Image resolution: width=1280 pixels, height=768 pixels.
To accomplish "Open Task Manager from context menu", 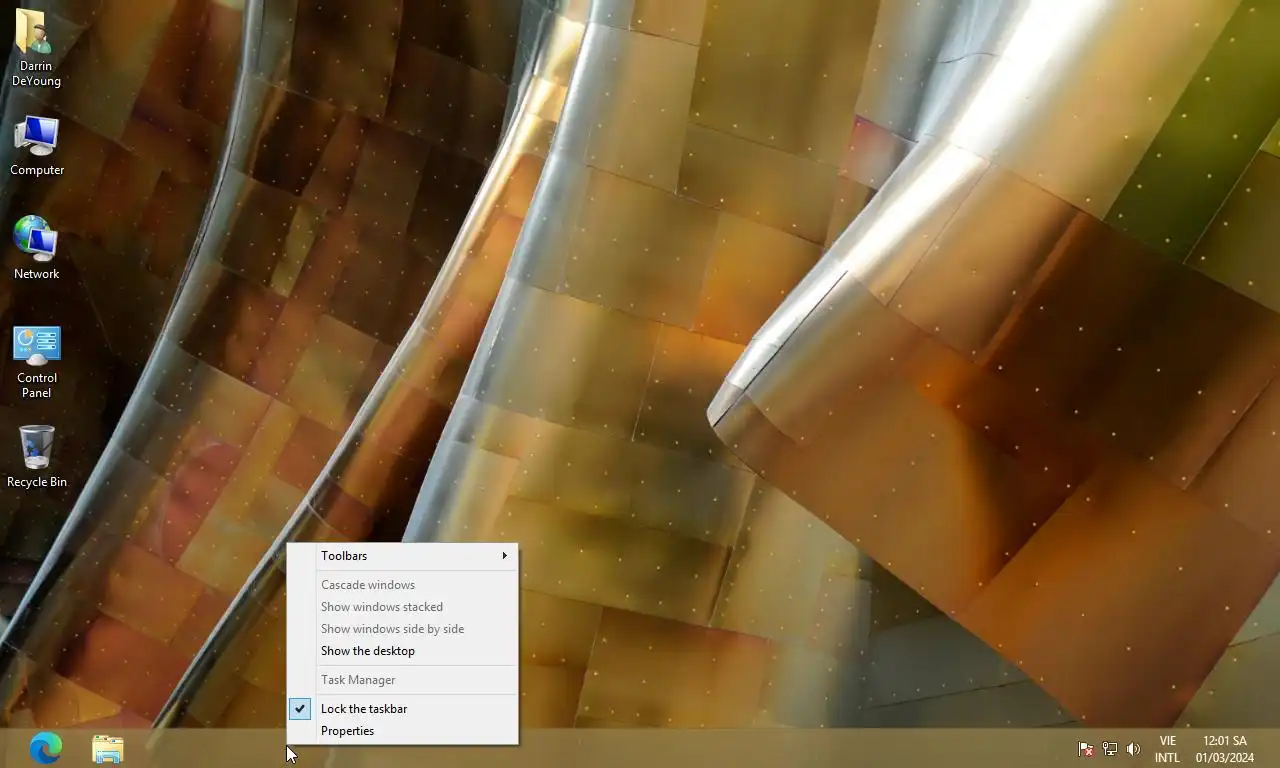I will (x=403, y=680).
